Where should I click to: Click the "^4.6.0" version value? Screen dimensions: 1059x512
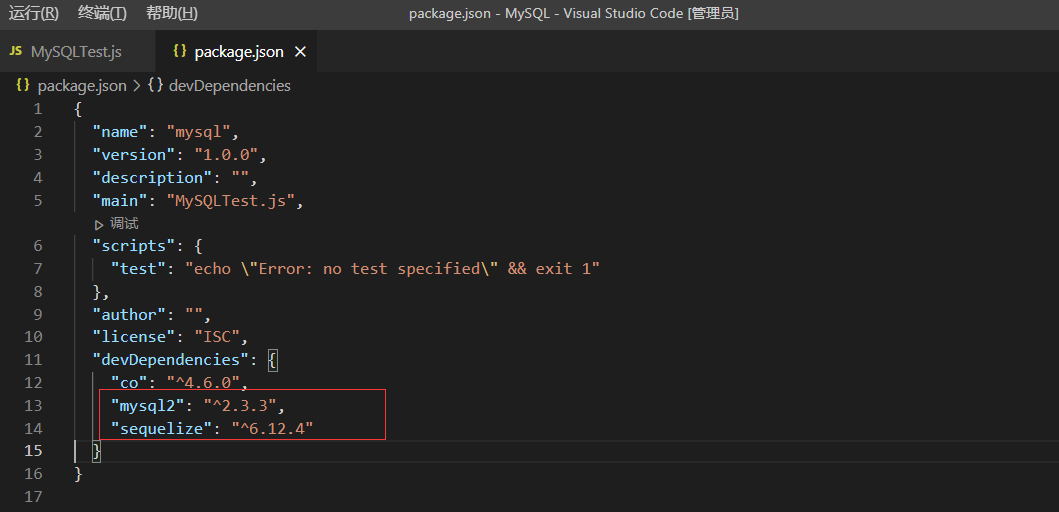pos(203,383)
